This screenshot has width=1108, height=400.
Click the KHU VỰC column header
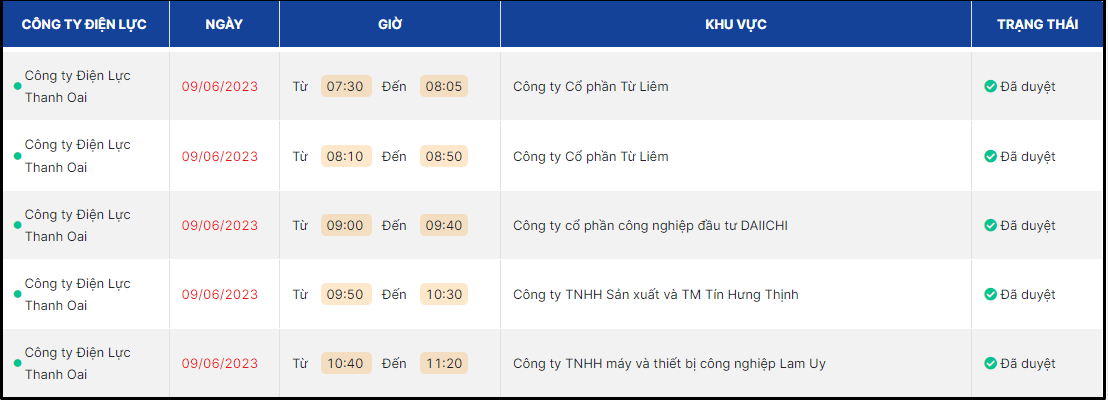pos(736,24)
